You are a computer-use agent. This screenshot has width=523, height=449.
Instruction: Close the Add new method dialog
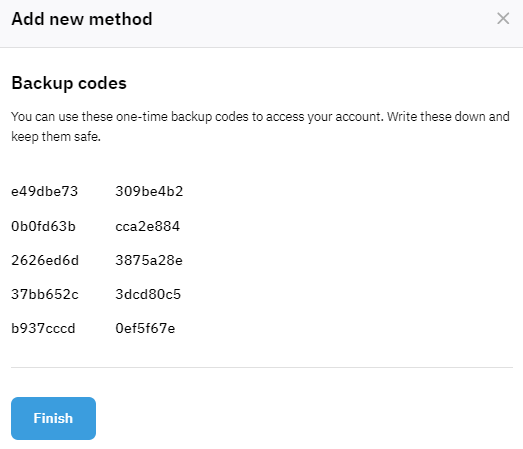point(503,19)
